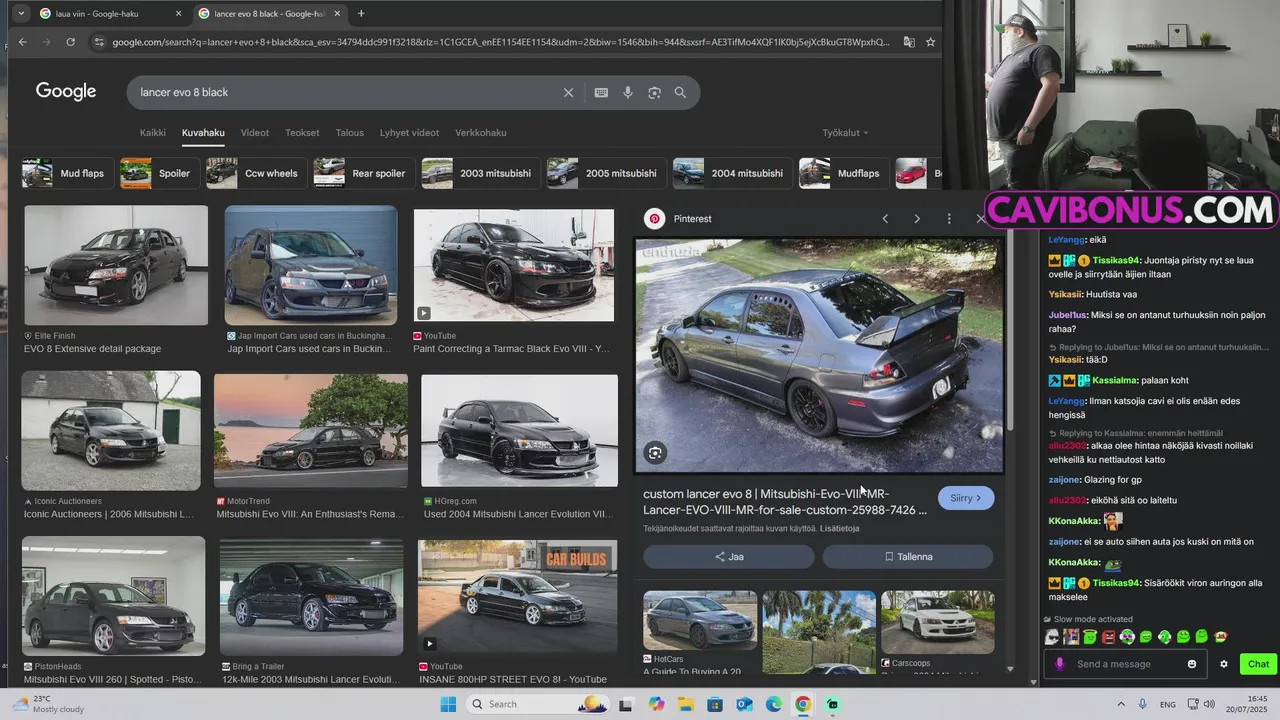Open the HotCars related image thumbnail

(700, 620)
